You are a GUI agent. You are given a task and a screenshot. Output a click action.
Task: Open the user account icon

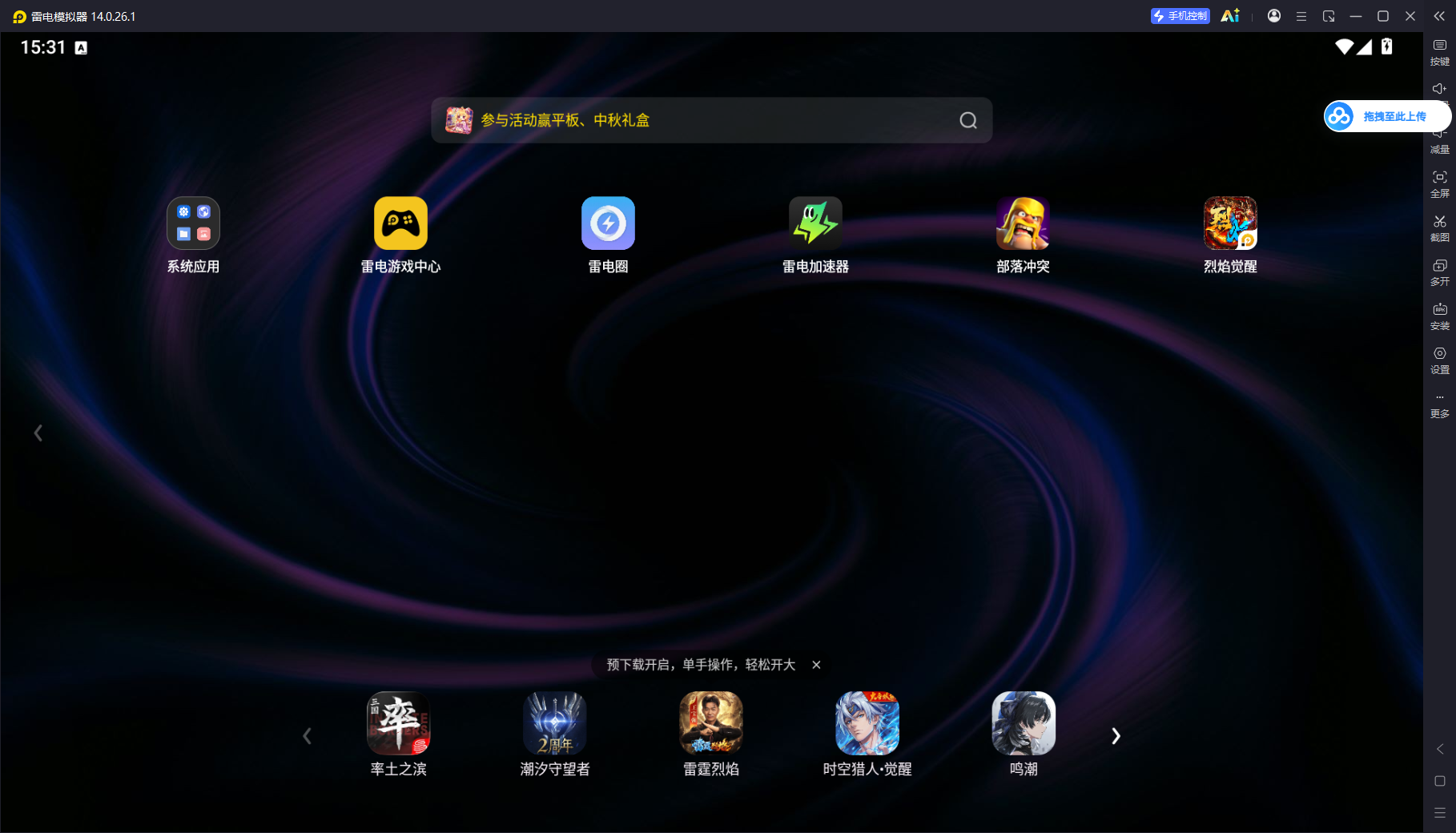(1274, 16)
